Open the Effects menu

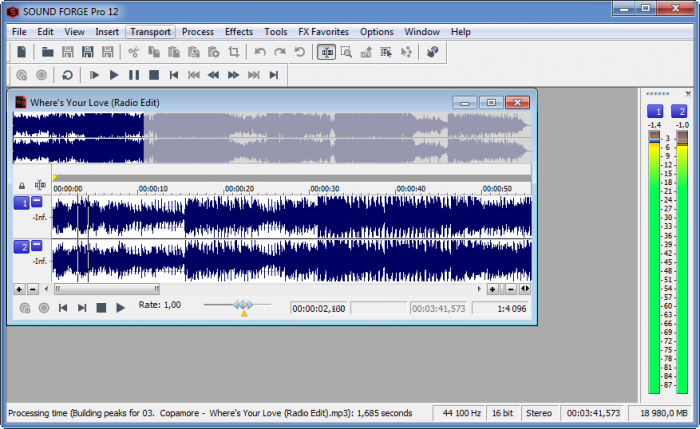[x=238, y=31]
